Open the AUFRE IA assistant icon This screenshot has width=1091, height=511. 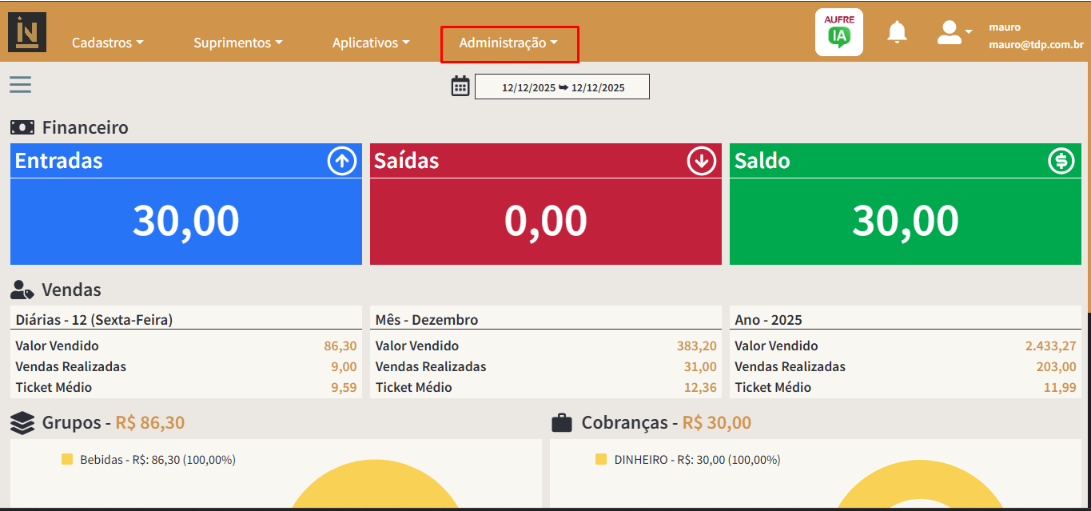(x=839, y=32)
